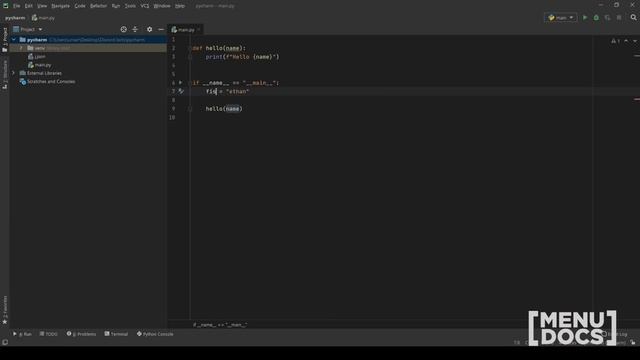The image size is (640, 360).
Task: Click the Select Opened File locate icon
Action: pyautogui.click(x=124, y=29)
